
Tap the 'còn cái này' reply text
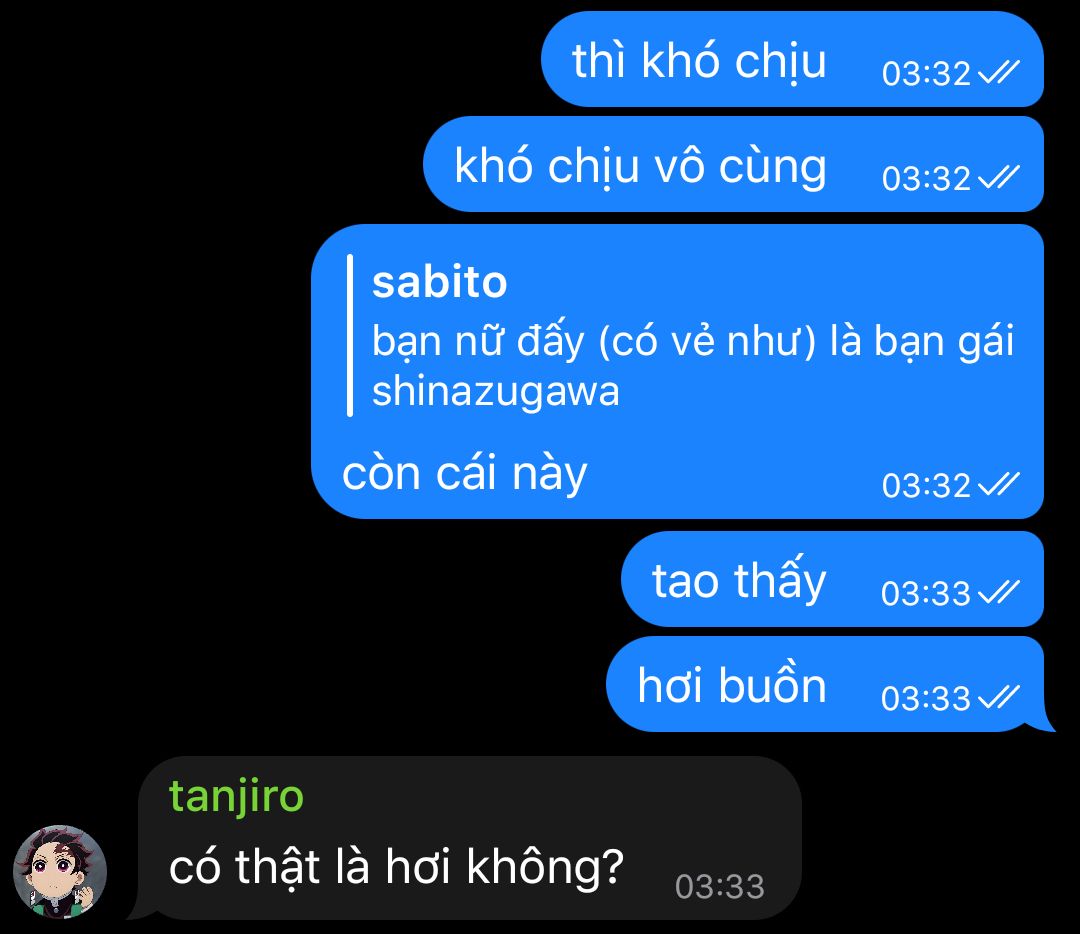pyautogui.click(x=464, y=473)
